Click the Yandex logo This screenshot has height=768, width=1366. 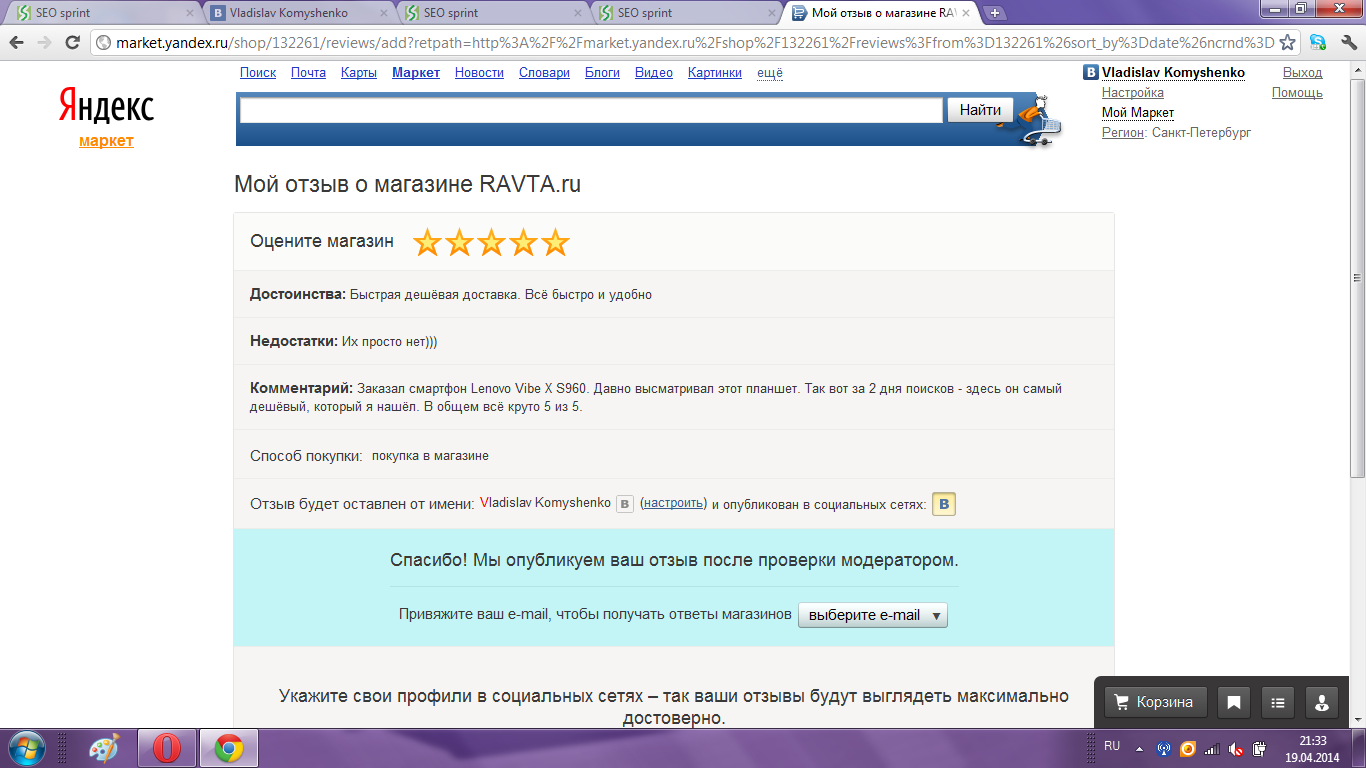pos(106,105)
